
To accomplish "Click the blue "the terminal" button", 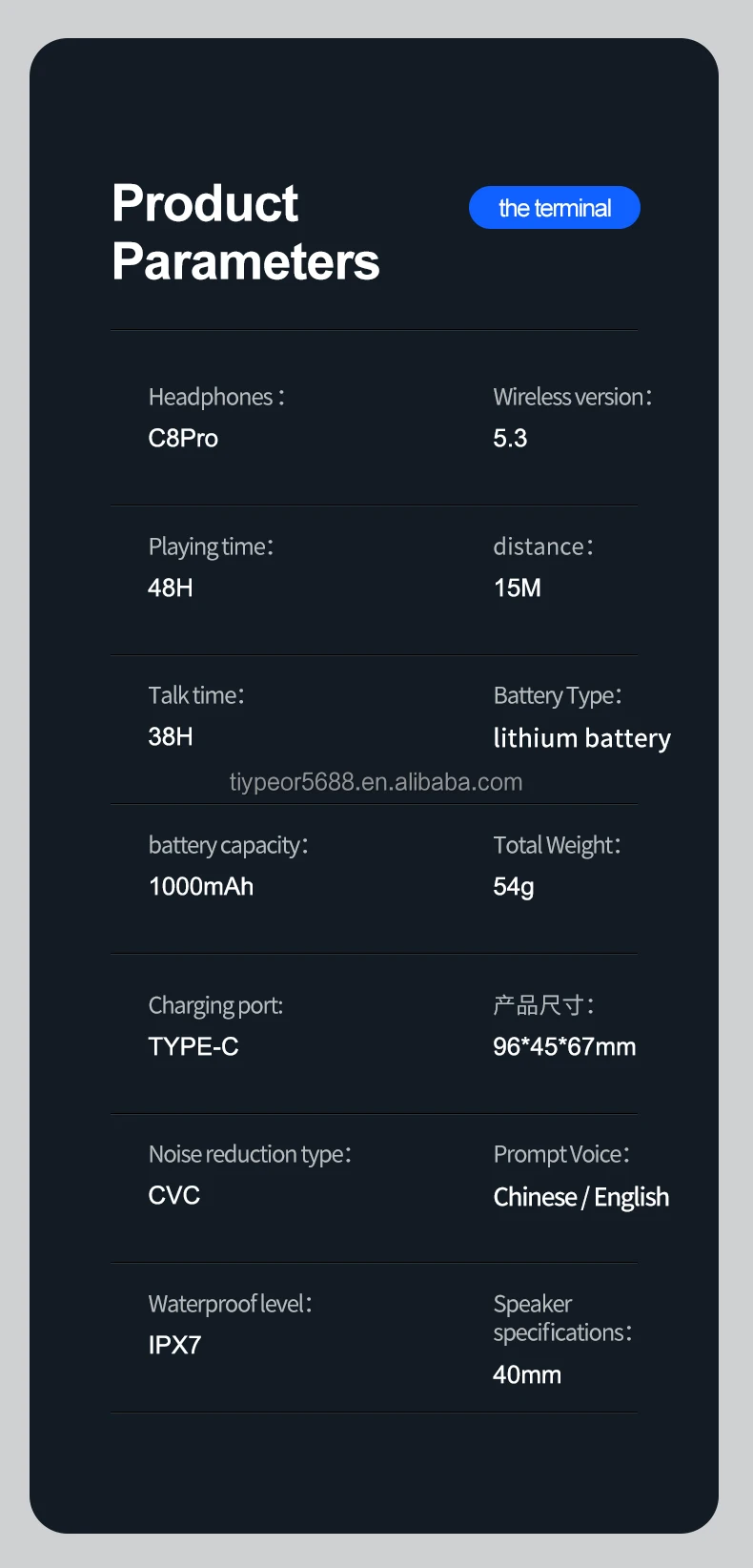I will tap(554, 208).
